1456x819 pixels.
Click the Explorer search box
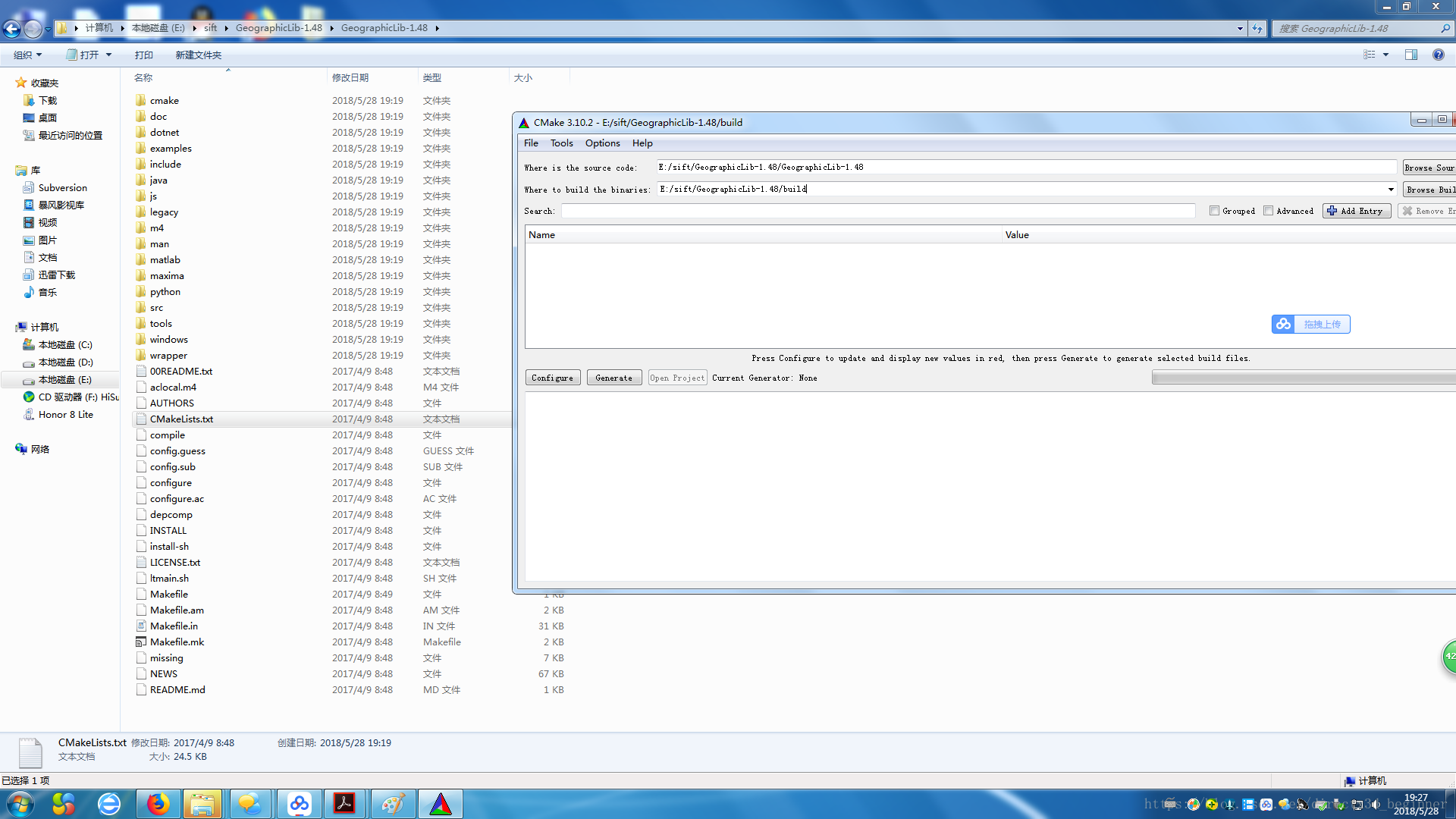[x=1362, y=29]
